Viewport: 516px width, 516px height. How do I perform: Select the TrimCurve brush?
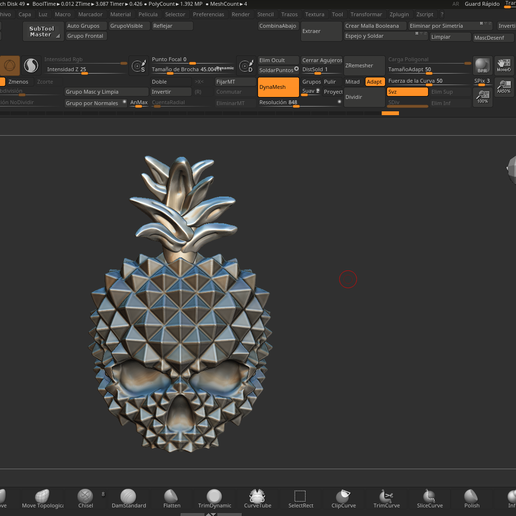point(386,498)
